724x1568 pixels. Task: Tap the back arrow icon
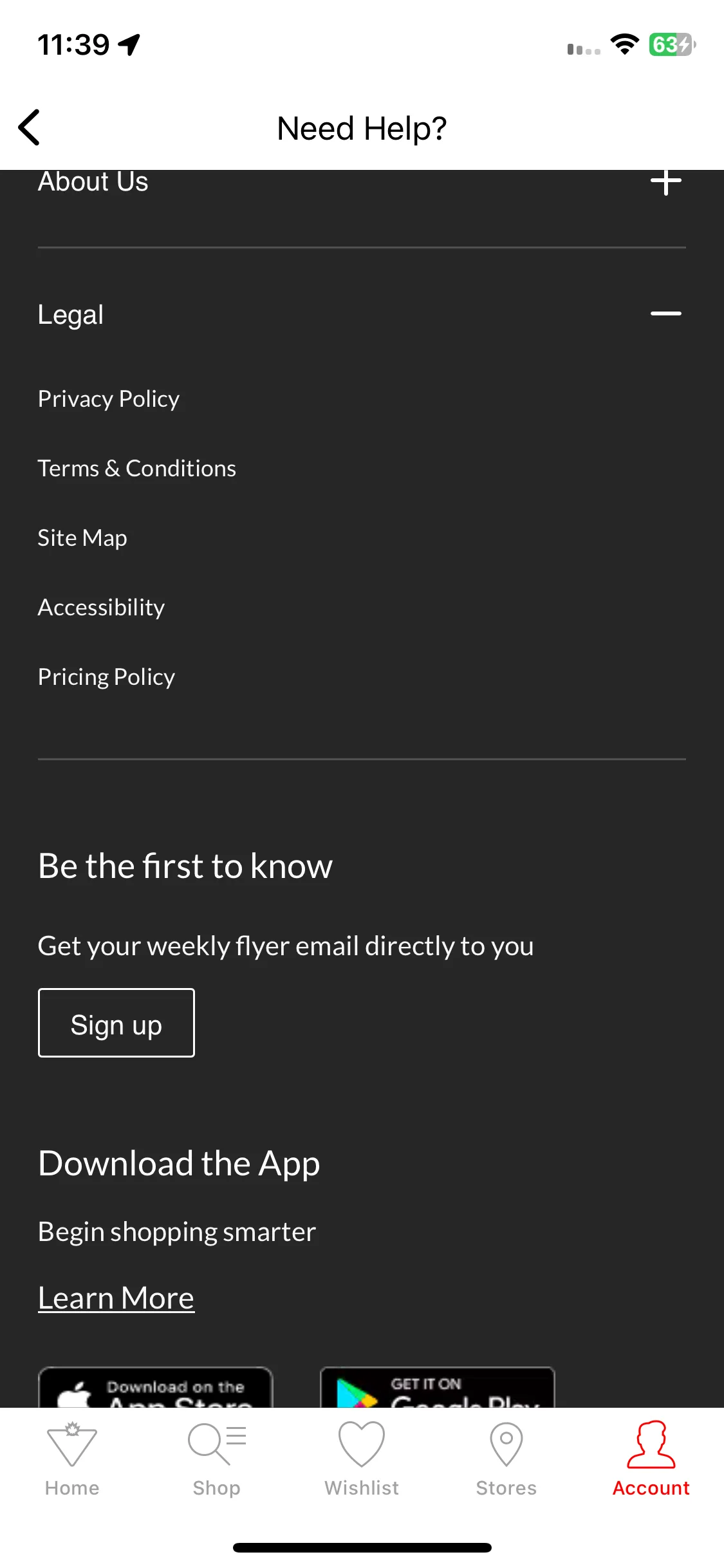point(30,127)
